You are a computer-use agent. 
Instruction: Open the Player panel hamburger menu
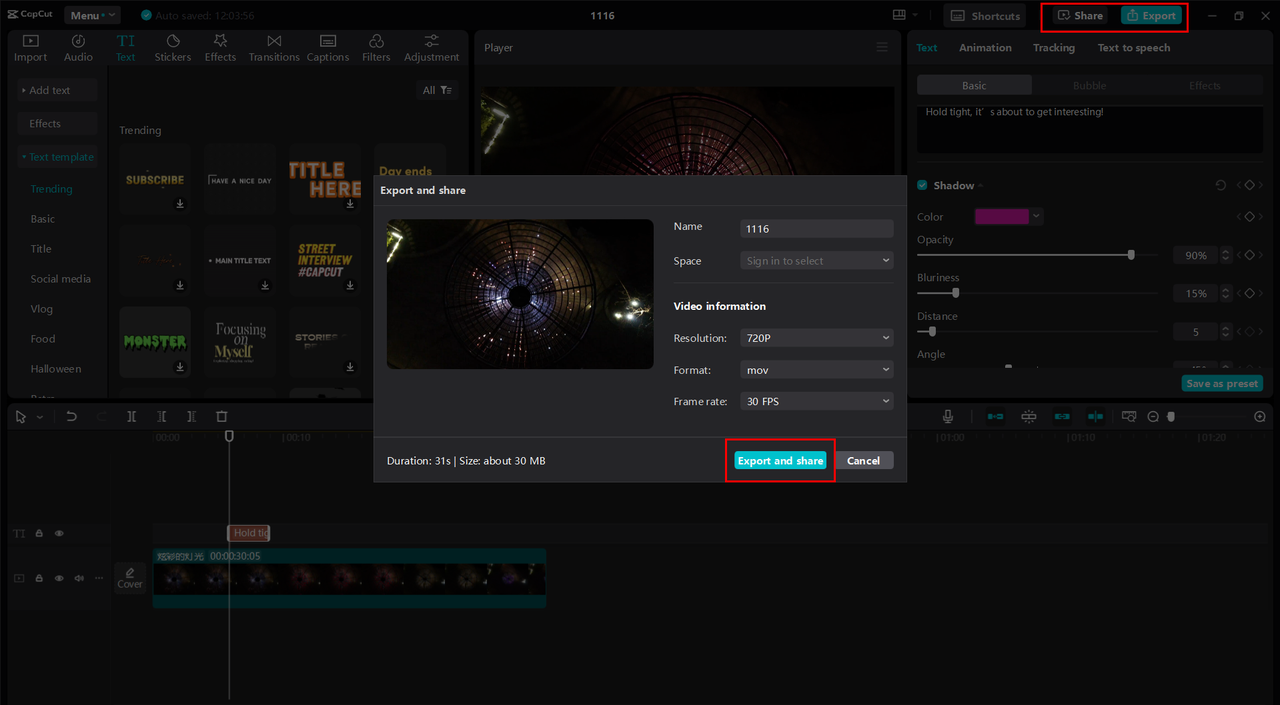(882, 47)
